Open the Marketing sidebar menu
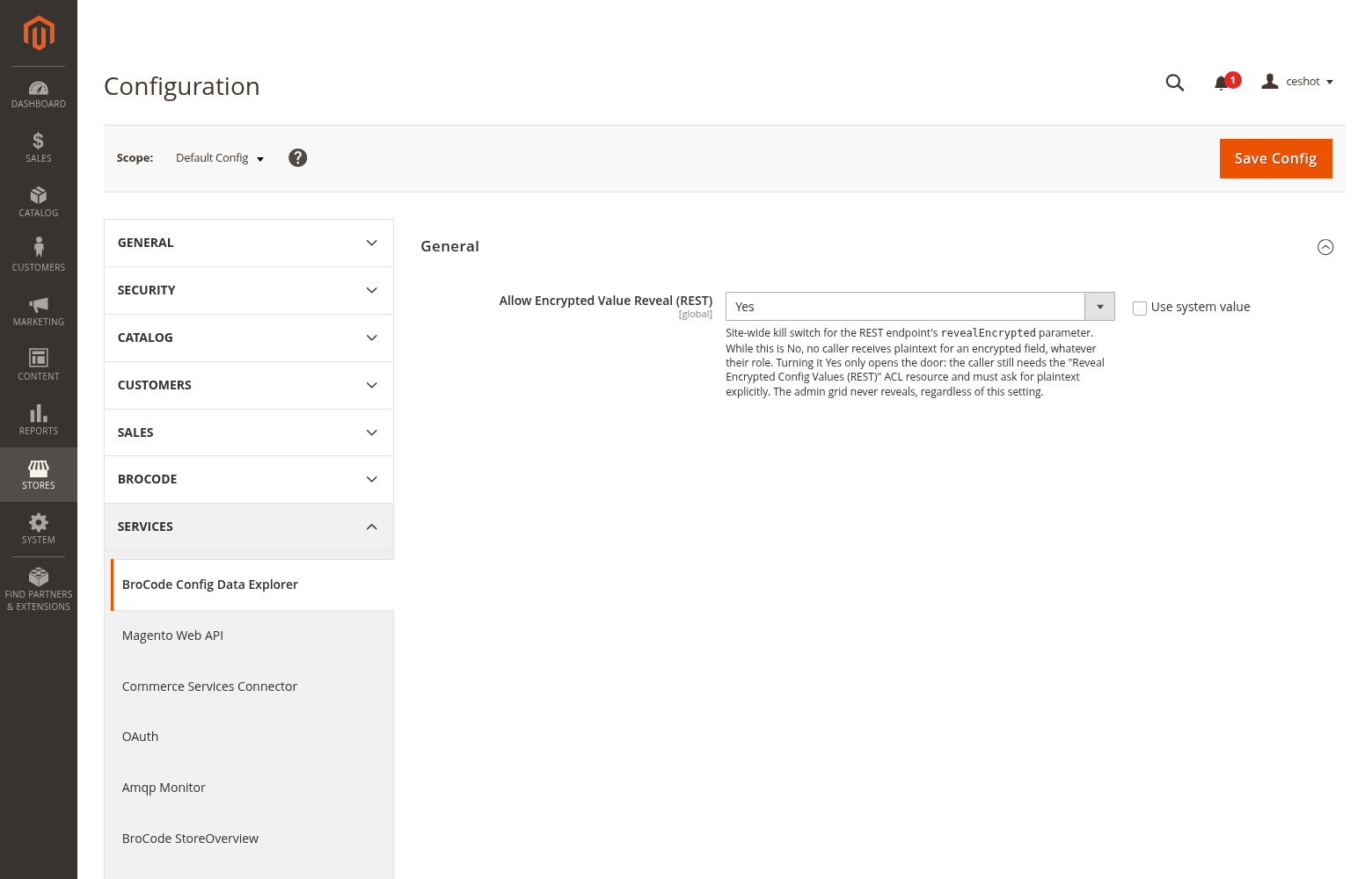Viewport: 1372px width, 879px height. pos(39,311)
